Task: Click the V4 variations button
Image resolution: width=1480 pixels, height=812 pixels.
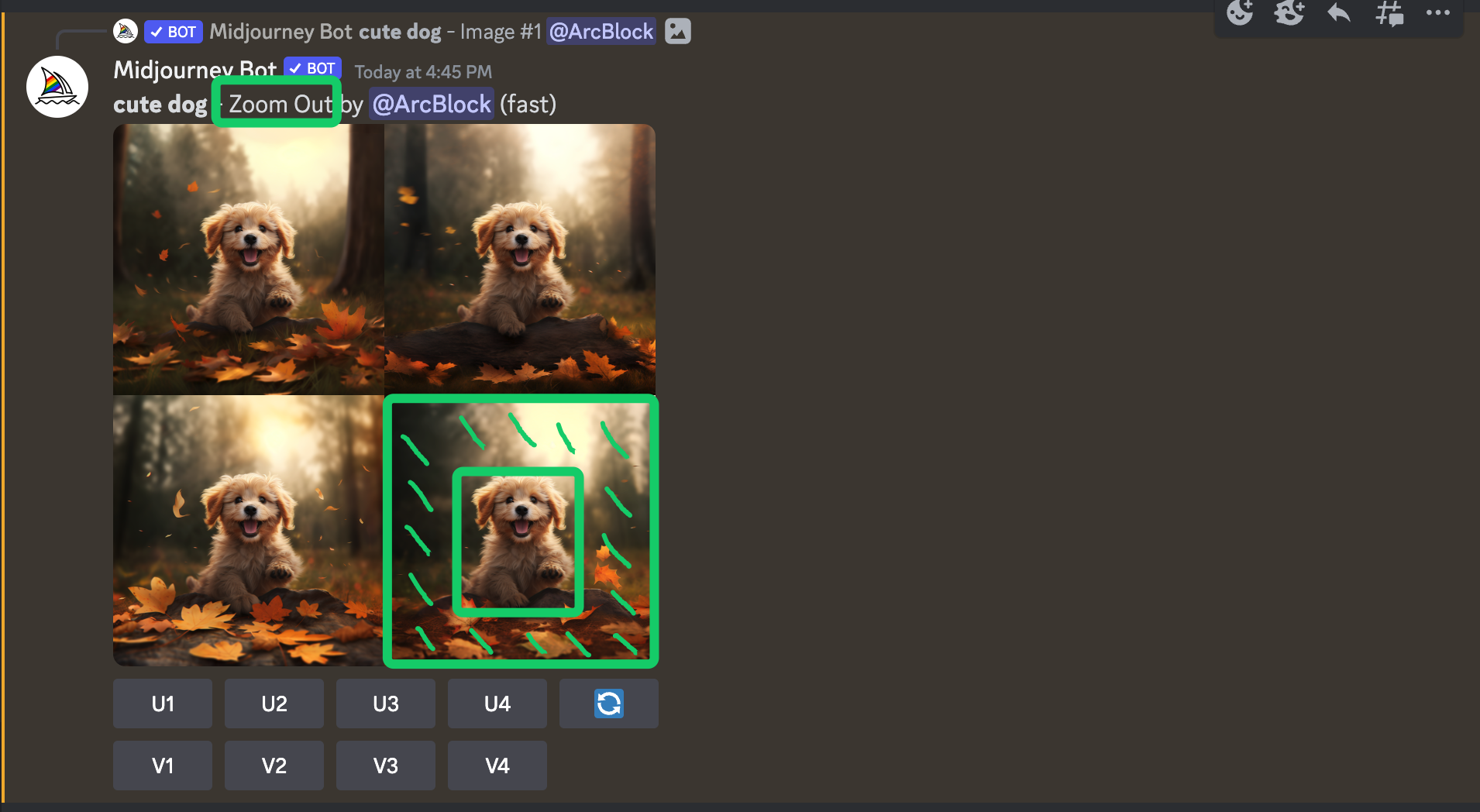Action: (497, 766)
